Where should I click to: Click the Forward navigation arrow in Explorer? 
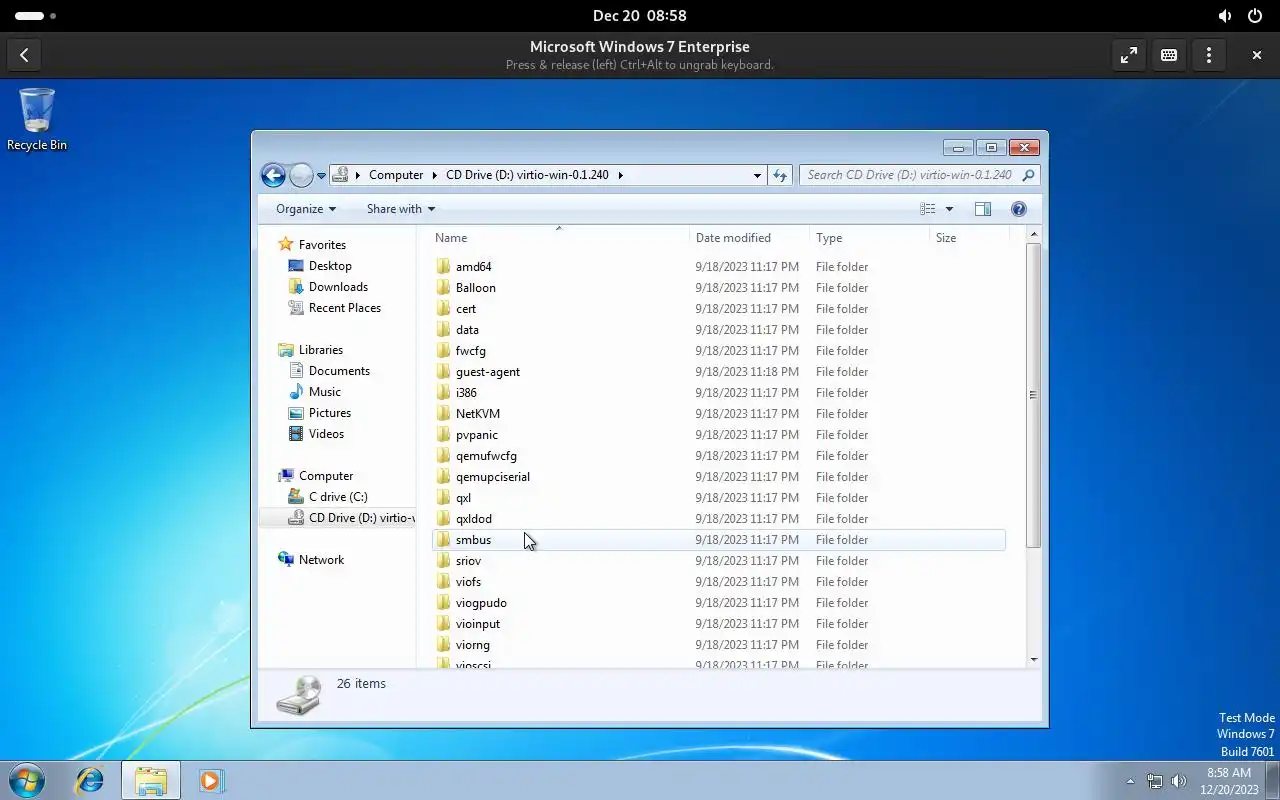[x=301, y=175]
